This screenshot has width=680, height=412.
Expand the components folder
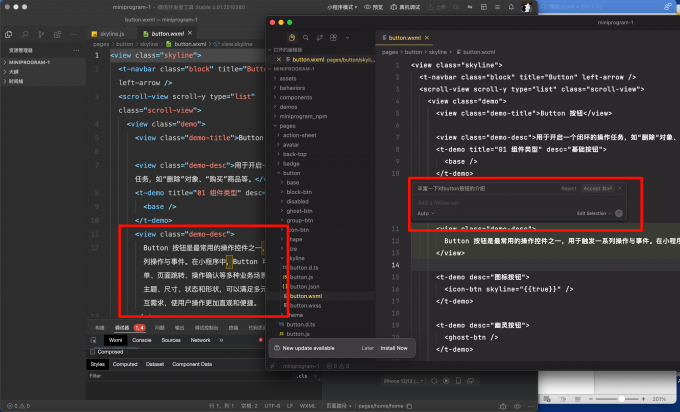click(296, 98)
